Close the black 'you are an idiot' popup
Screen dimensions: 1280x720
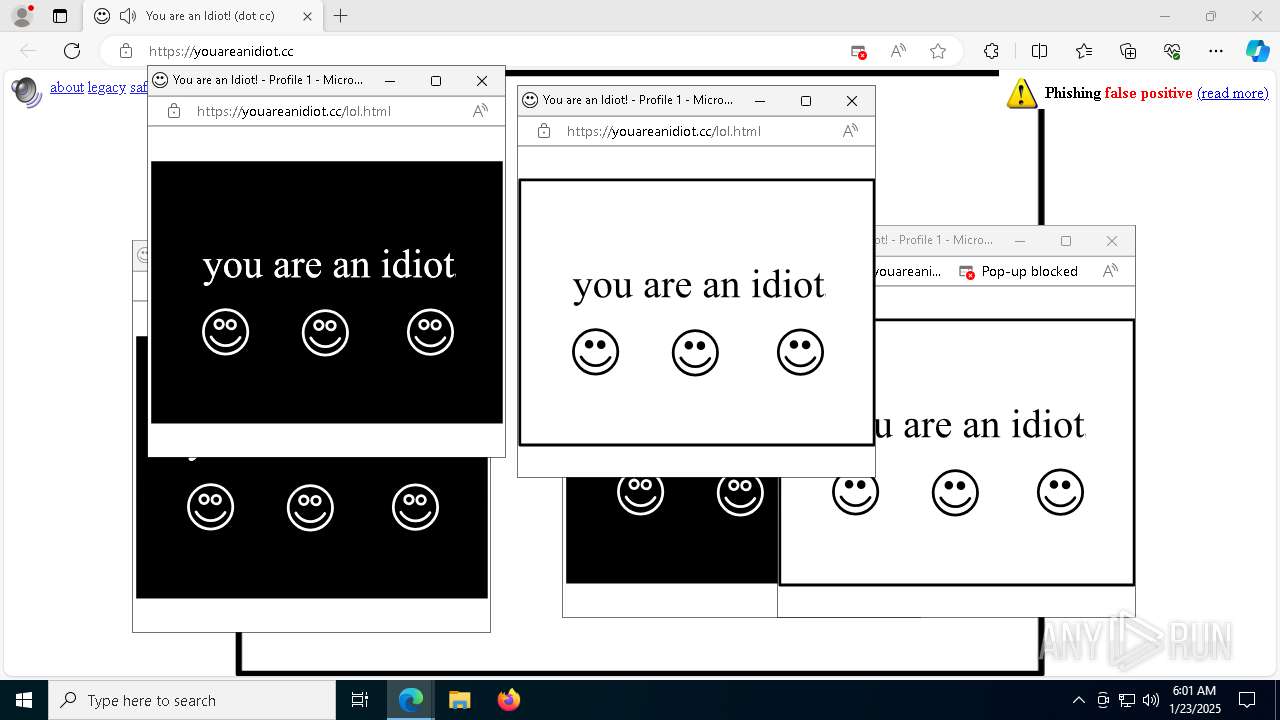pyautogui.click(x=482, y=81)
